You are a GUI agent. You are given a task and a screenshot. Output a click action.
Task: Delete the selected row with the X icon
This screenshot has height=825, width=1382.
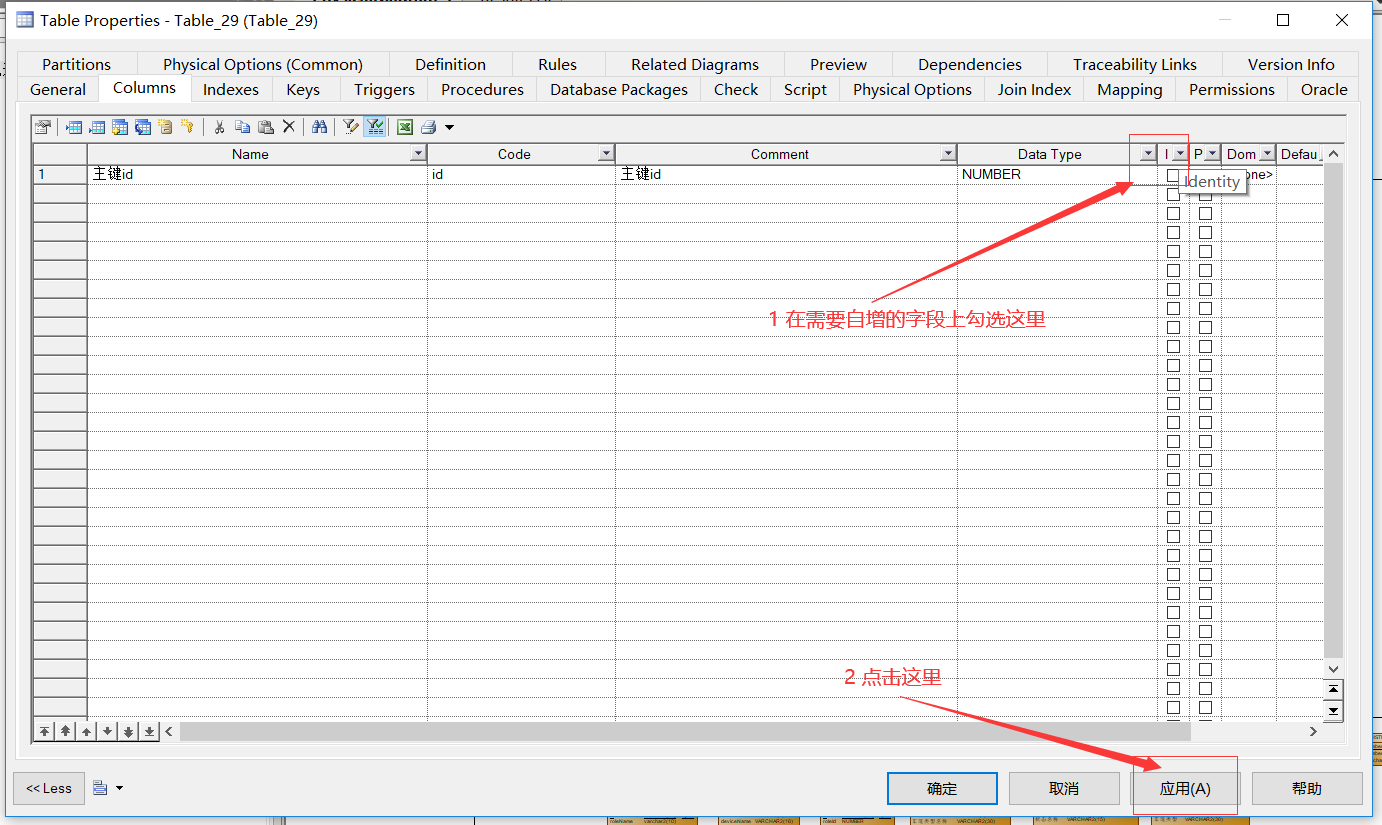click(x=288, y=127)
